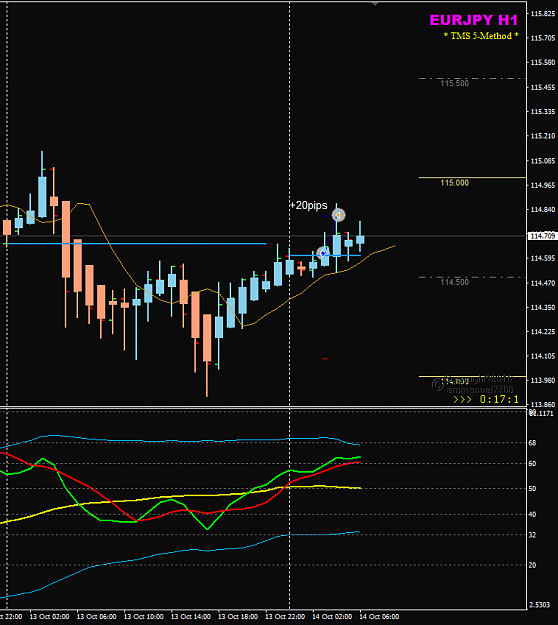Viewport: 558px width, 625px height.
Task: Click indicator level 20 on the scale
Action: [x=532, y=565]
